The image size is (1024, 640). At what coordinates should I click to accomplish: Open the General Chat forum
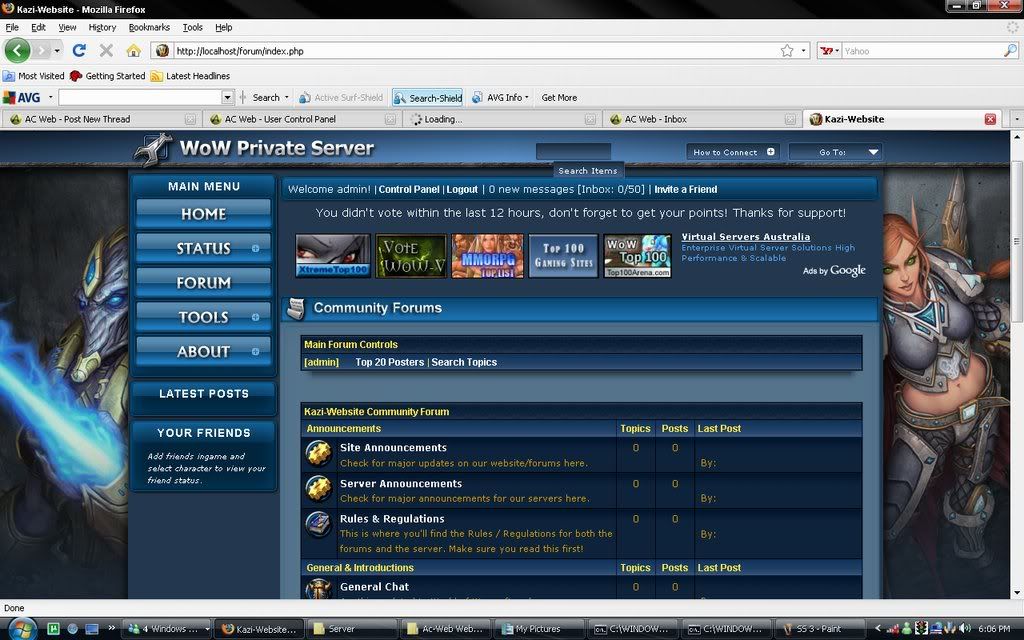pyautogui.click(x=374, y=586)
